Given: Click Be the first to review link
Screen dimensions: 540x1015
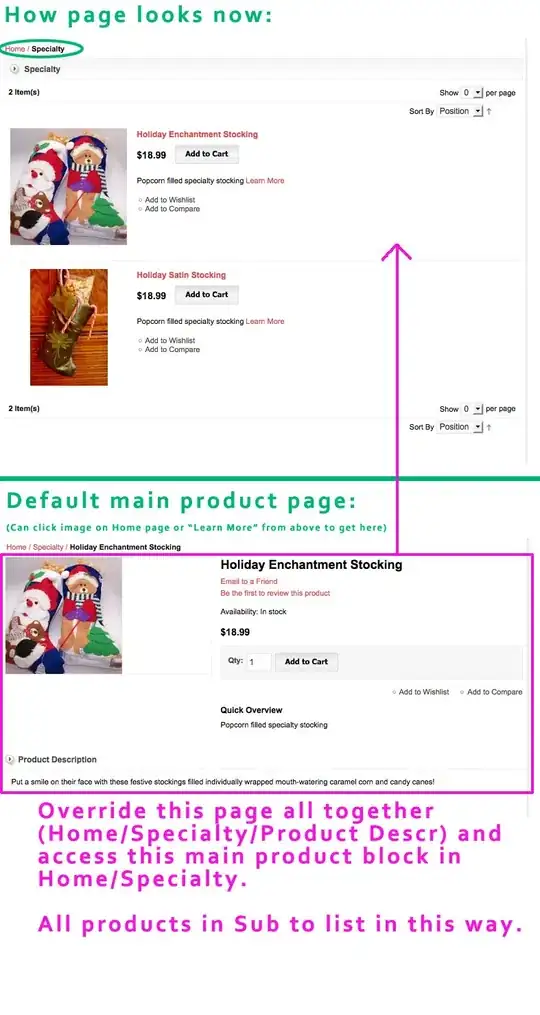Looking at the screenshot, I should coord(275,593).
